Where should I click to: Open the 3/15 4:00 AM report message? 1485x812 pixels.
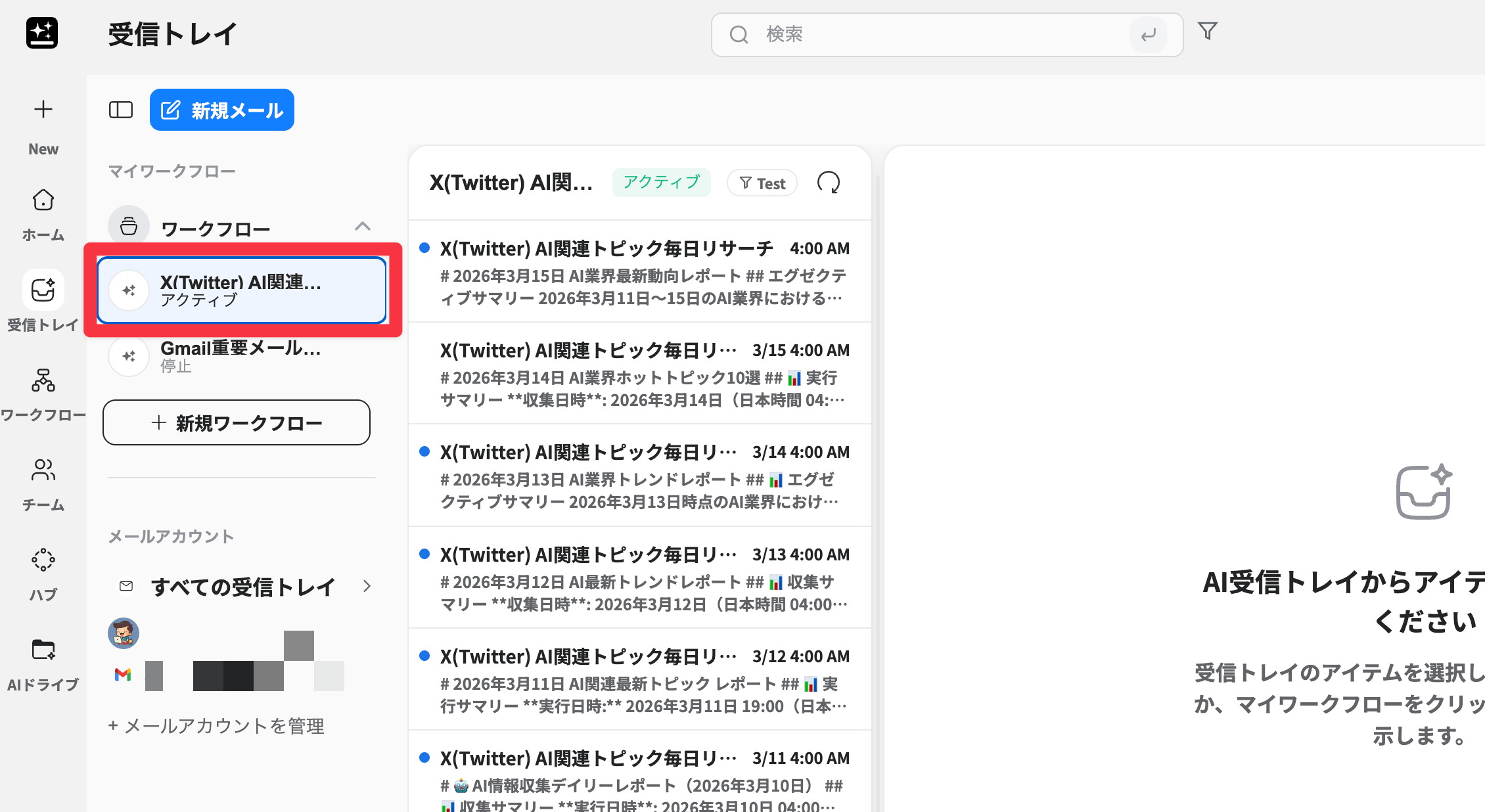point(640,373)
